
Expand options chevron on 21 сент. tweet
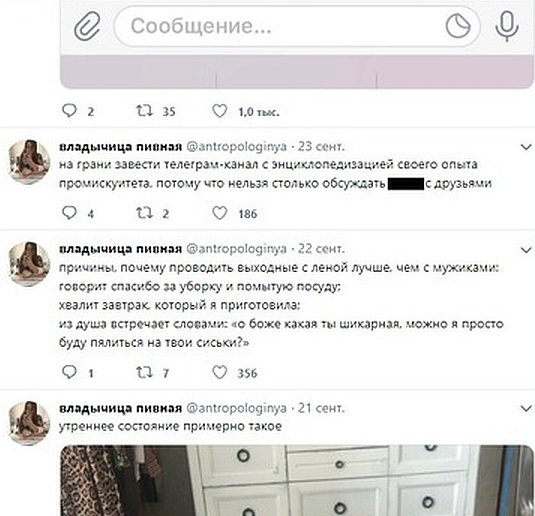pyautogui.click(x=526, y=408)
